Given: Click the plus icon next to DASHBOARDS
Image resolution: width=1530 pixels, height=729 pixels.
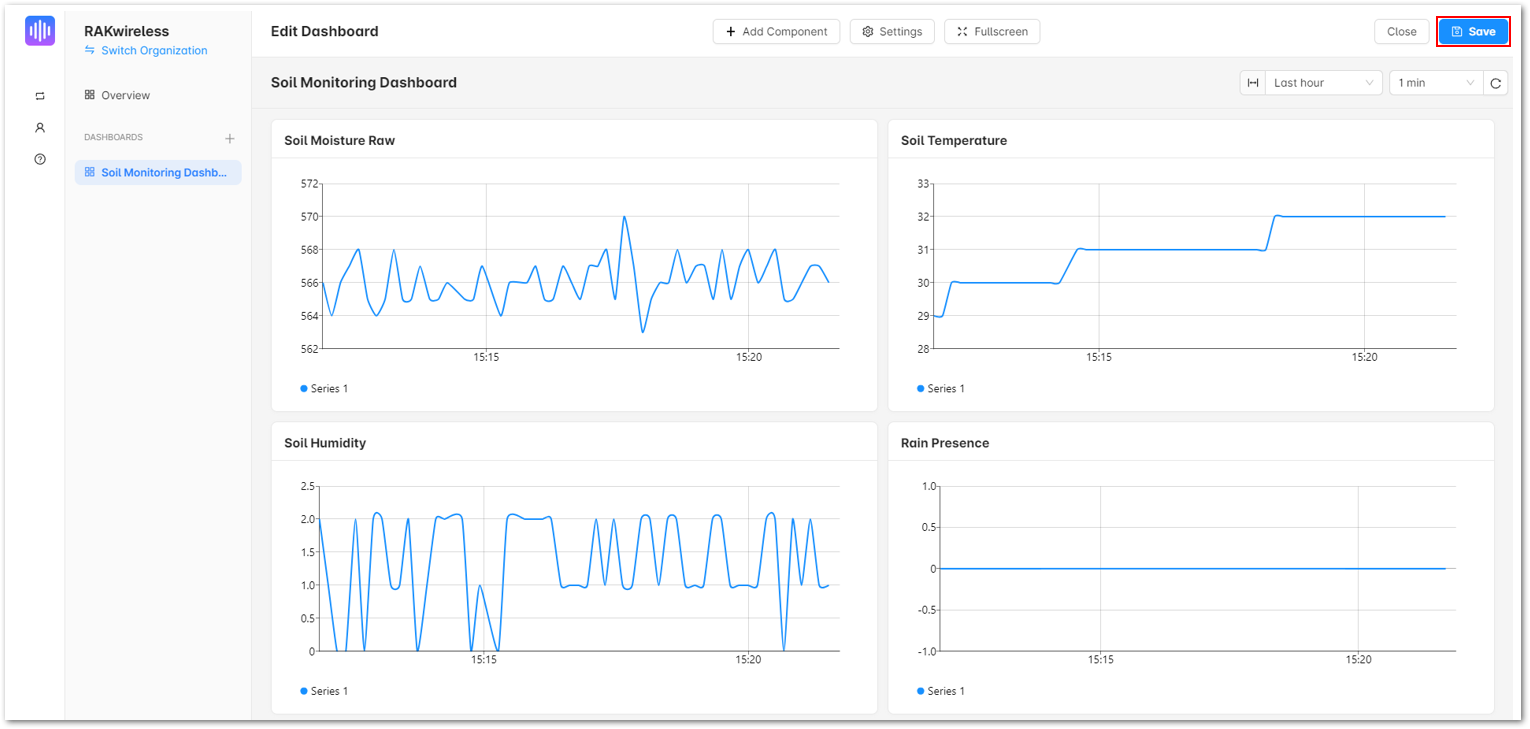Looking at the screenshot, I should coord(230,138).
